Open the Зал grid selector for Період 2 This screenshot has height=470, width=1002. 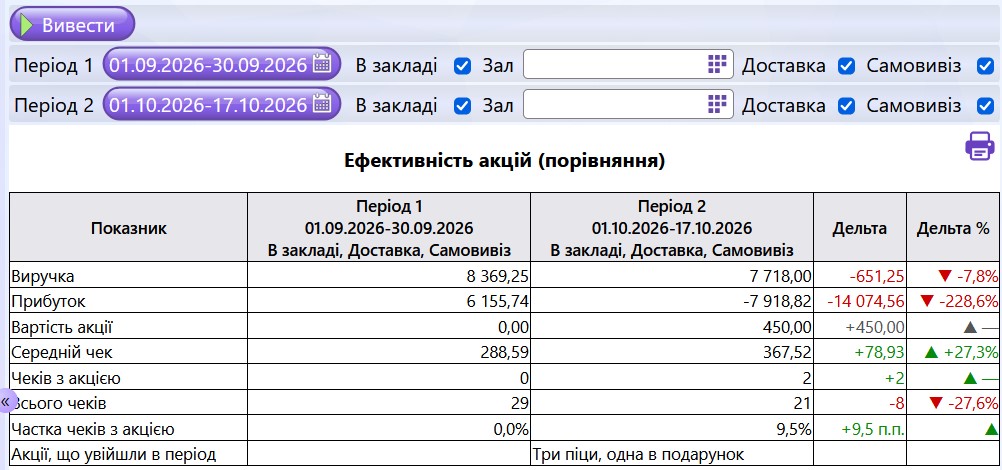point(718,103)
